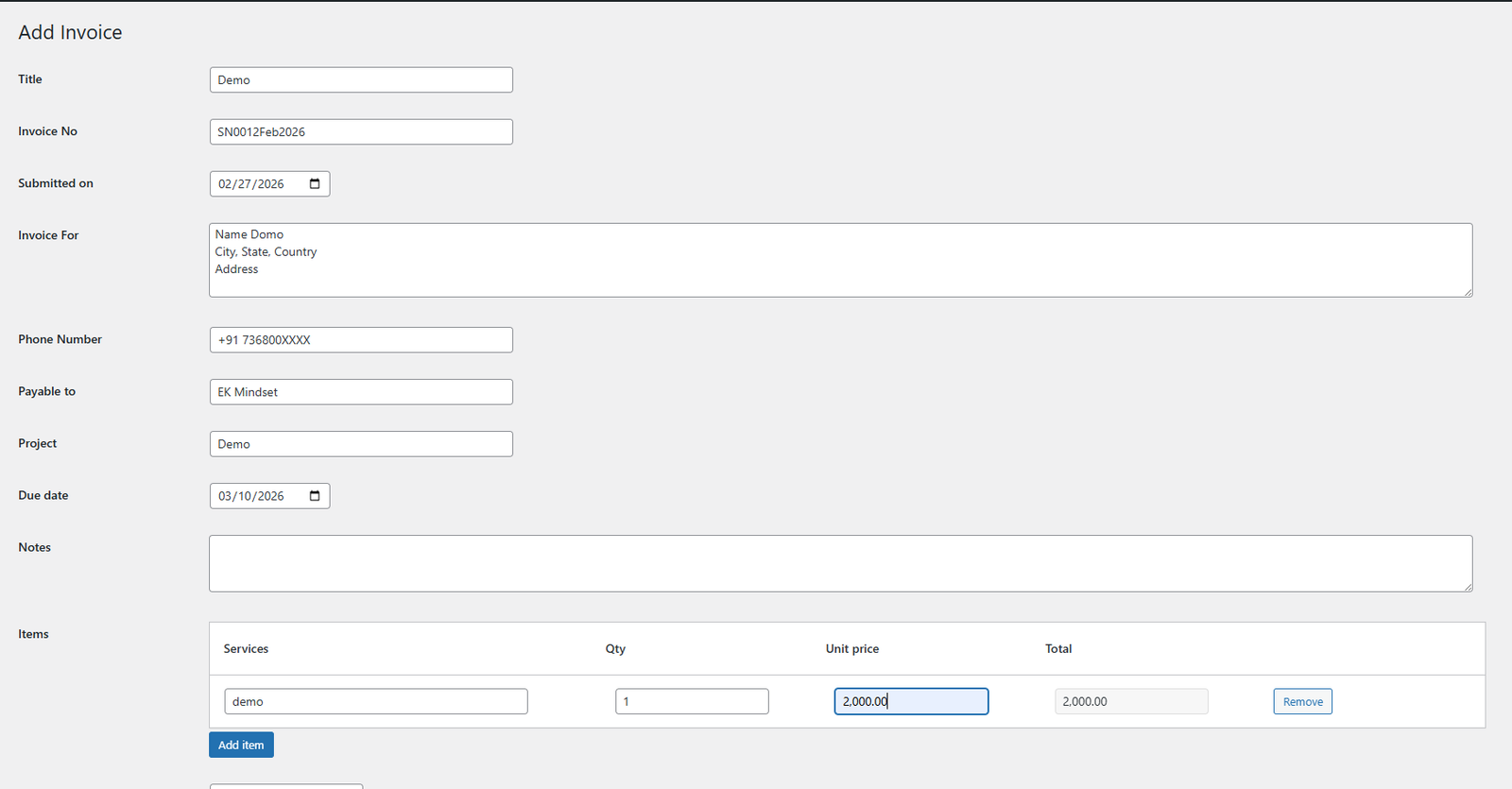Remove the demo item row
The width and height of the screenshot is (1512, 789).
pyautogui.click(x=1302, y=701)
